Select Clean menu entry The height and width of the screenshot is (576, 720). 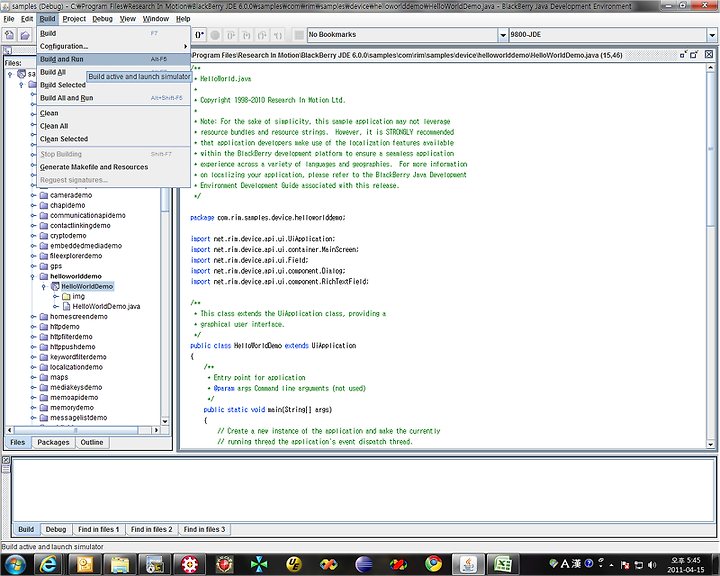click(x=113, y=113)
